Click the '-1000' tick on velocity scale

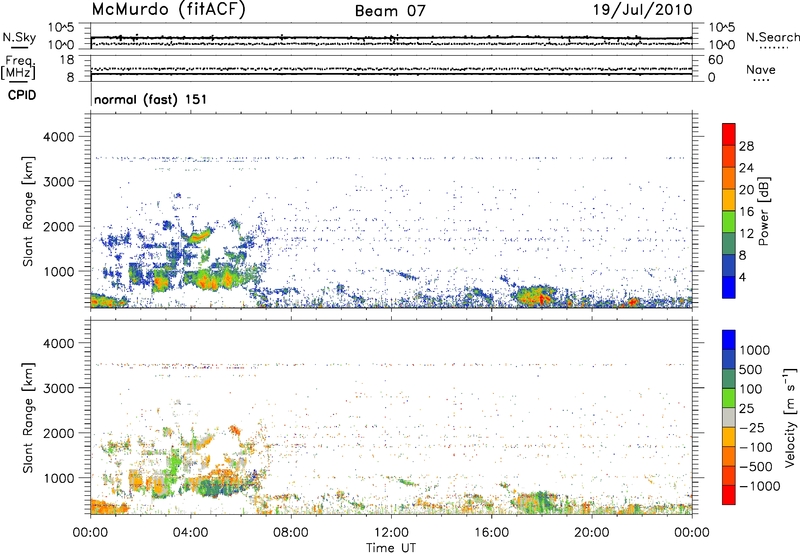759,486
